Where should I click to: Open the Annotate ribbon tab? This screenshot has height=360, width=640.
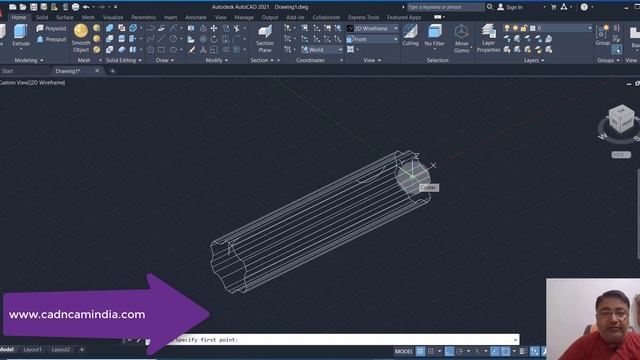click(196, 17)
